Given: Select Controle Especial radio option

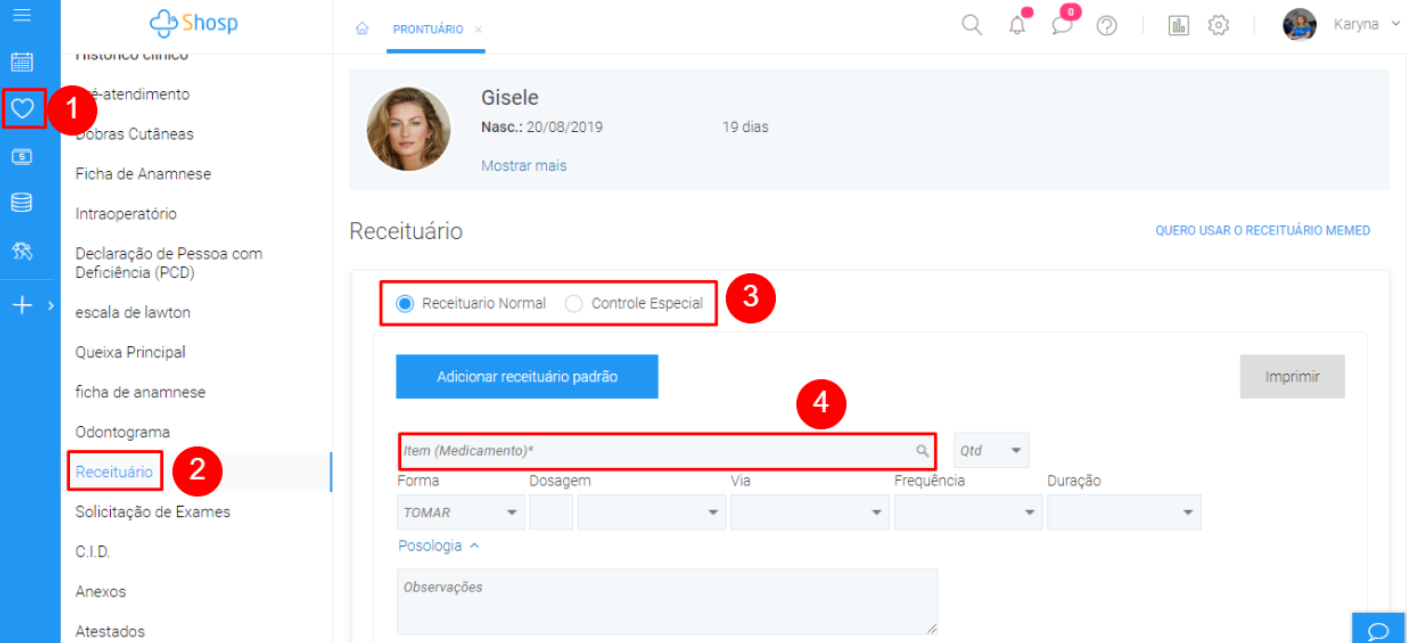Looking at the screenshot, I should pyautogui.click(x=574, y=304).
